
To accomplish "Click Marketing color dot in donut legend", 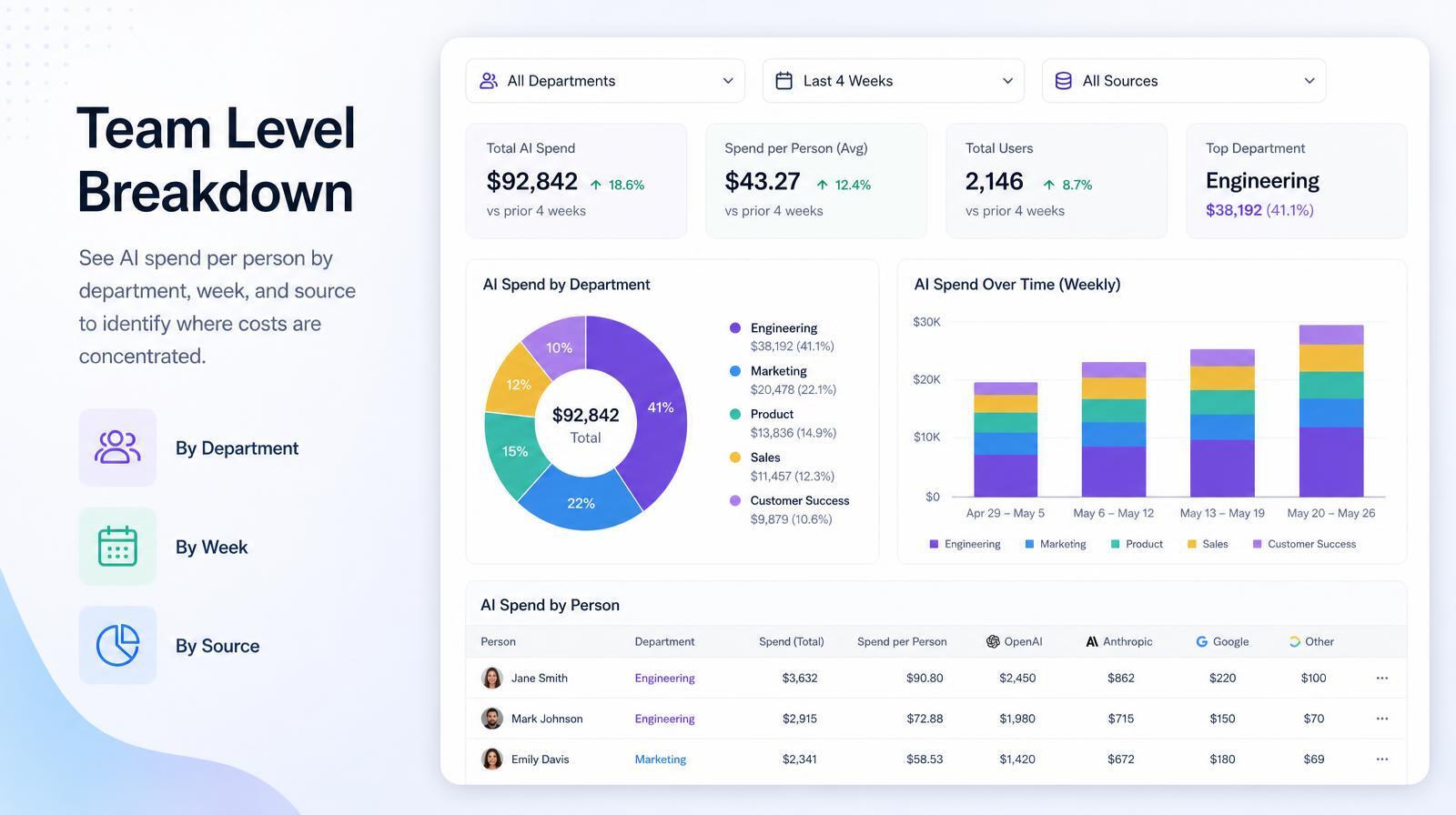I will tap(735, 371).
